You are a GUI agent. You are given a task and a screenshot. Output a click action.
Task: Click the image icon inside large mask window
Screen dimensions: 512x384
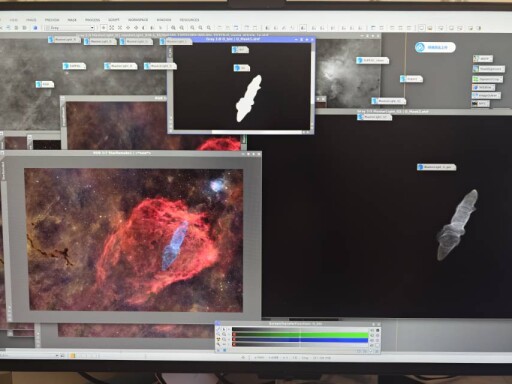pos(436,167)
